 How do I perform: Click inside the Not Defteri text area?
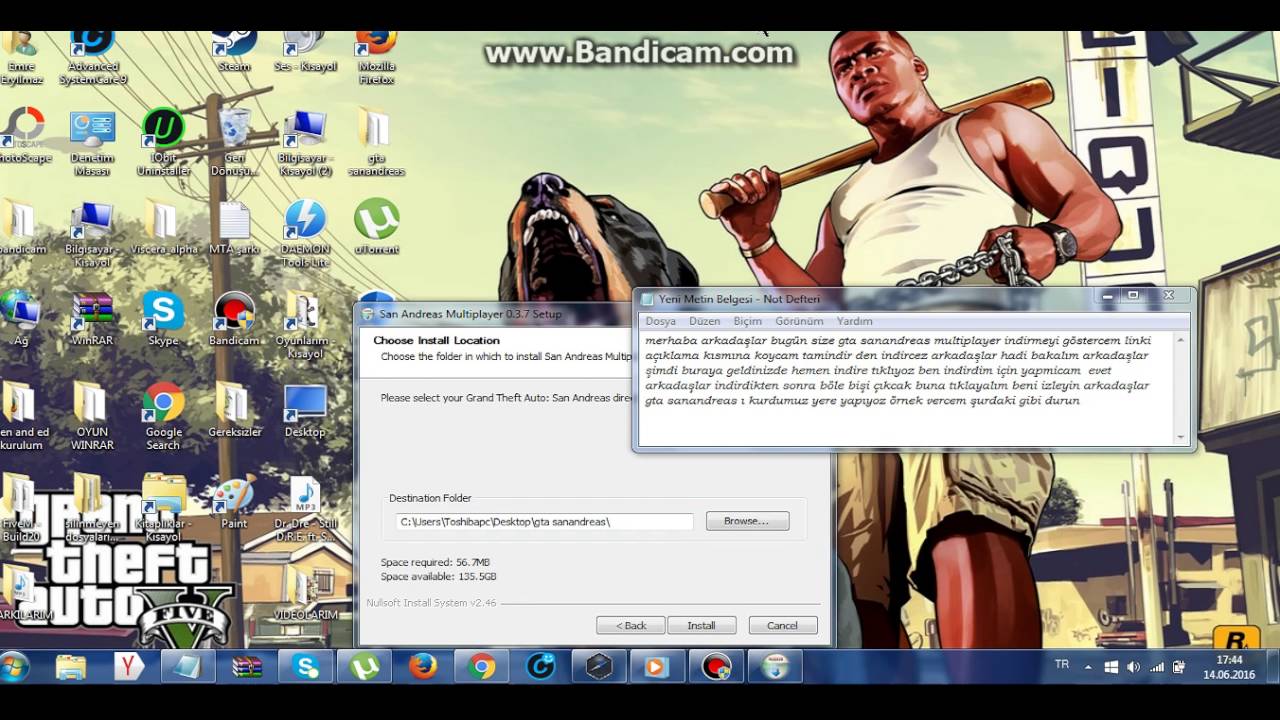[906, 388]
